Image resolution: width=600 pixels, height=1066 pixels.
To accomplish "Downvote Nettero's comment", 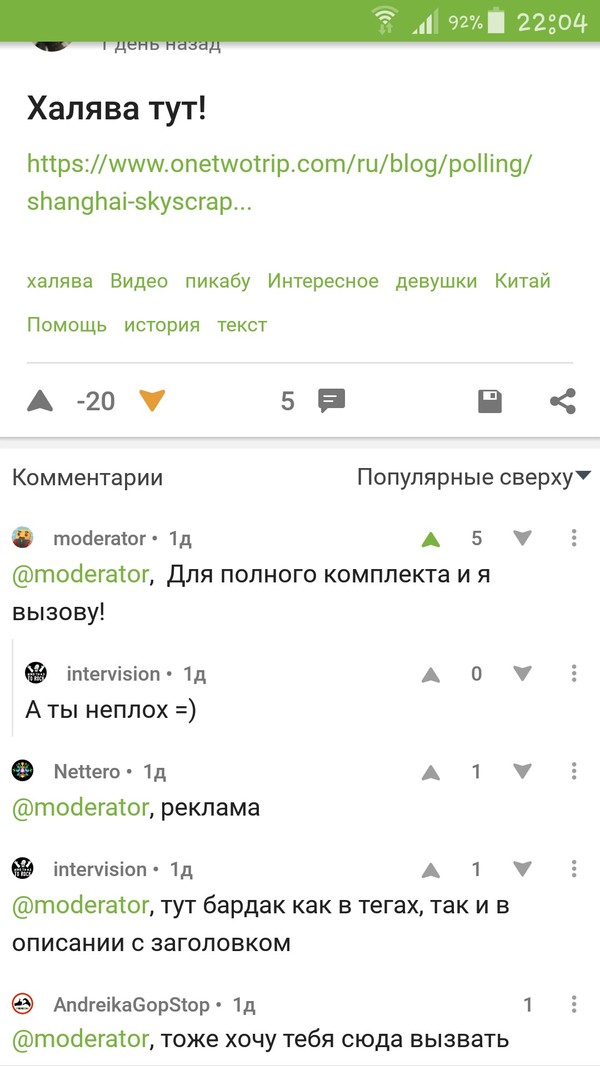I will click(521, 771).
